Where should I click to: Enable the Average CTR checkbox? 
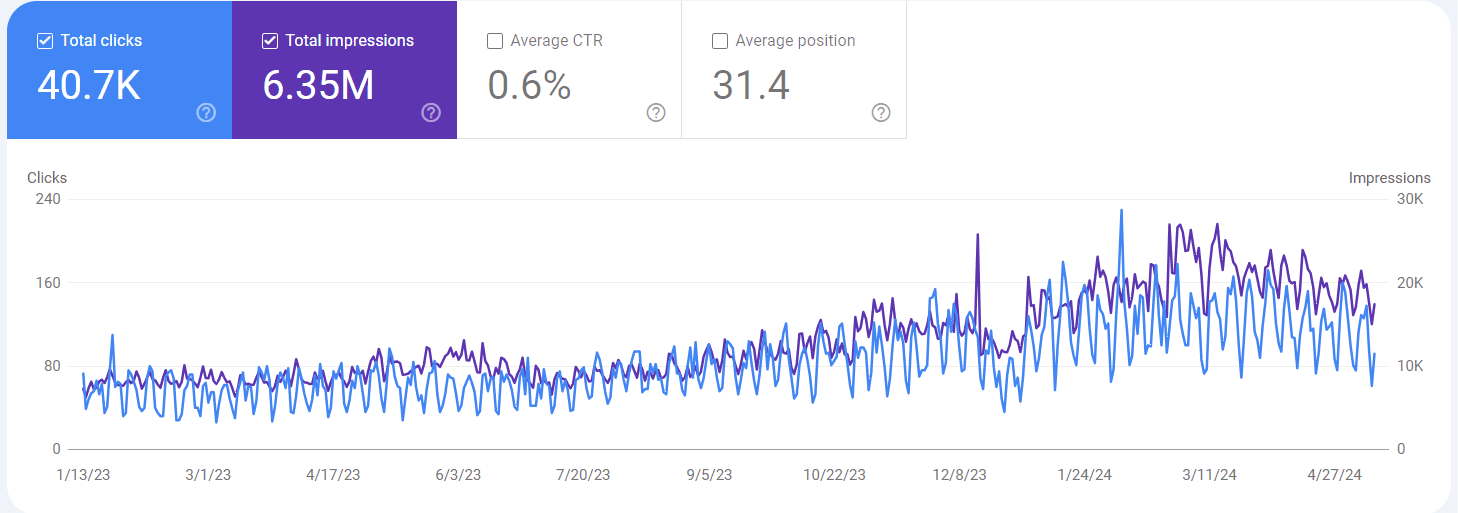[x=495, y=41]
